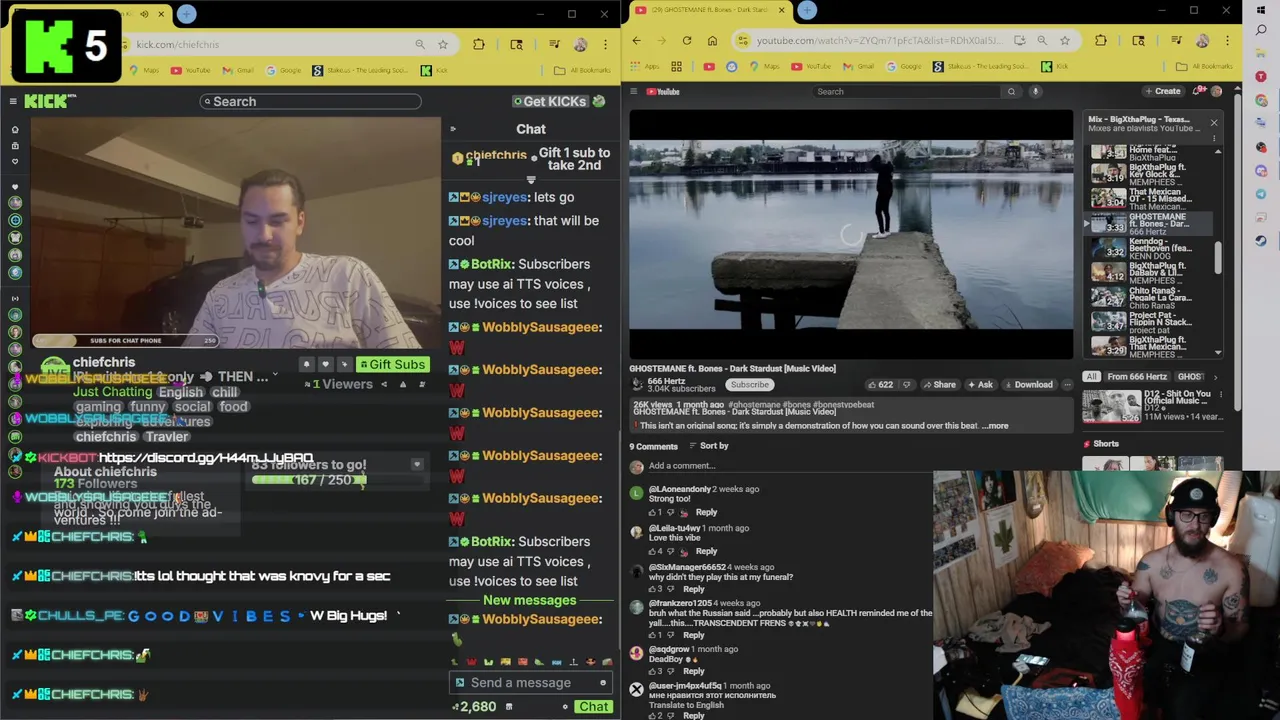Translate Russian comment to English
The image size is (1280, 720).
[686, 705]
